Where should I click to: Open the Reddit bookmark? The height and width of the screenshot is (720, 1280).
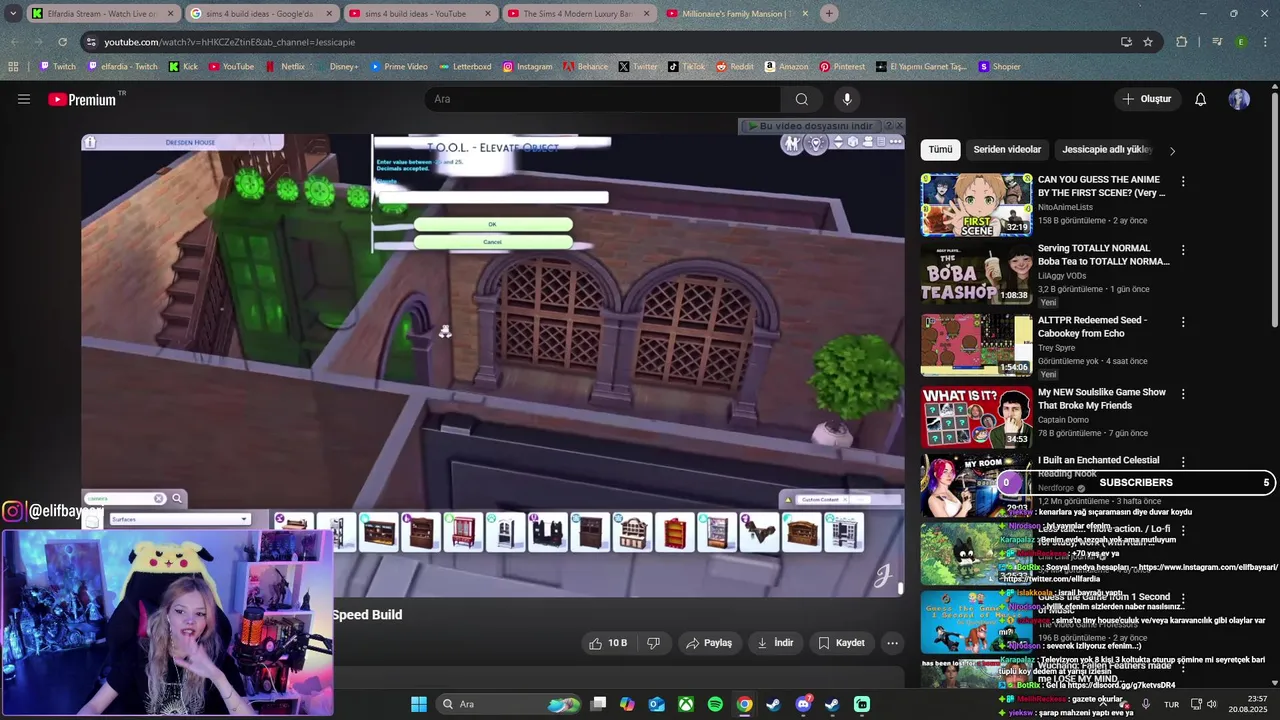coord(735,67)
